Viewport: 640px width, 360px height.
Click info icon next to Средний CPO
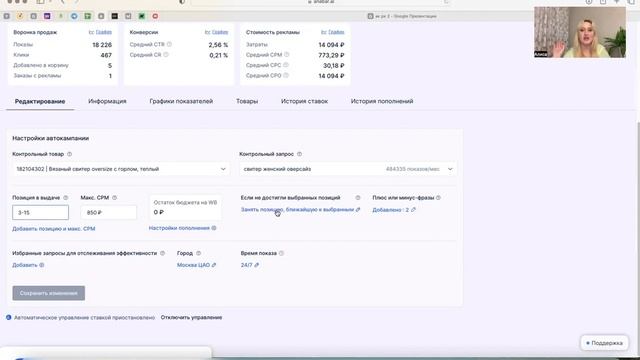[x=286, y=76]
